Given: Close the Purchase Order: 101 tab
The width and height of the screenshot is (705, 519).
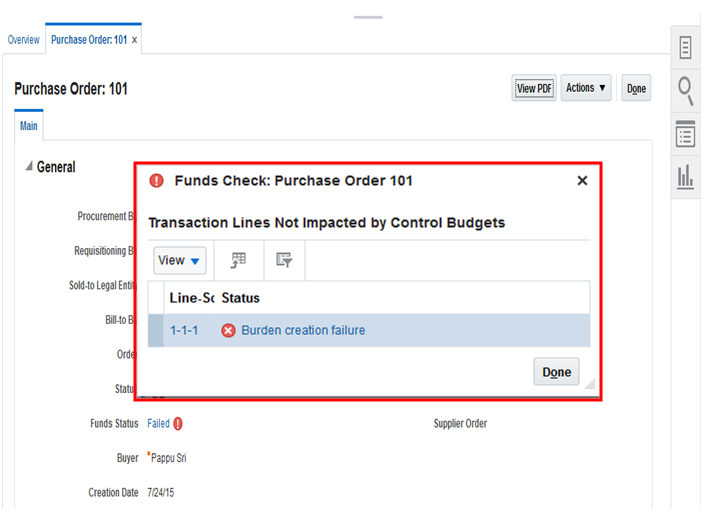Looking at the screenshot, I should pos(135,40).
